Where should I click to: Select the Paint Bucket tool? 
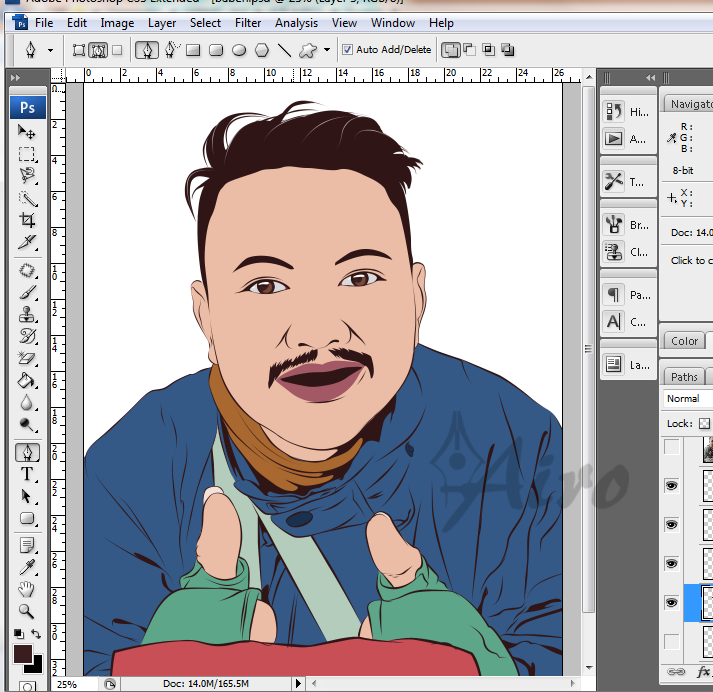click(x=27, y=381)
